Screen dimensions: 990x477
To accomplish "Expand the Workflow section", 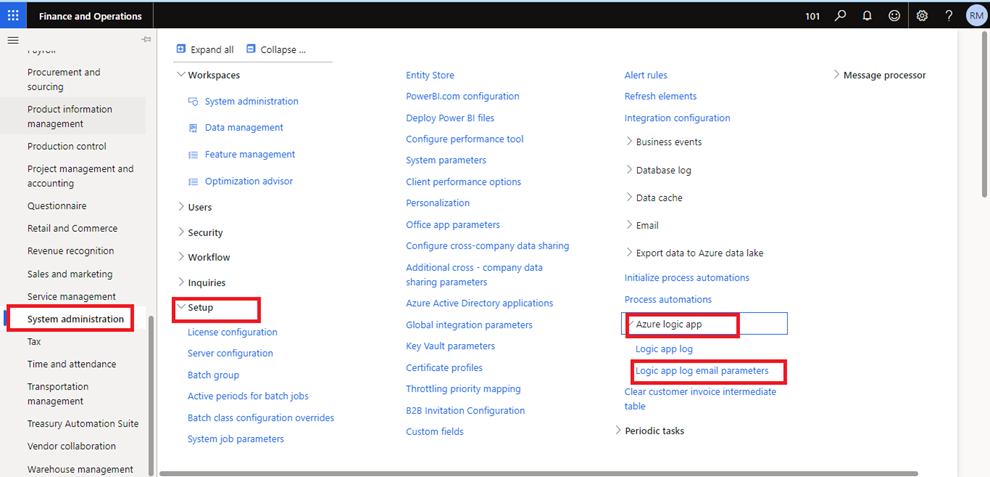I will (x=181, y=257).
